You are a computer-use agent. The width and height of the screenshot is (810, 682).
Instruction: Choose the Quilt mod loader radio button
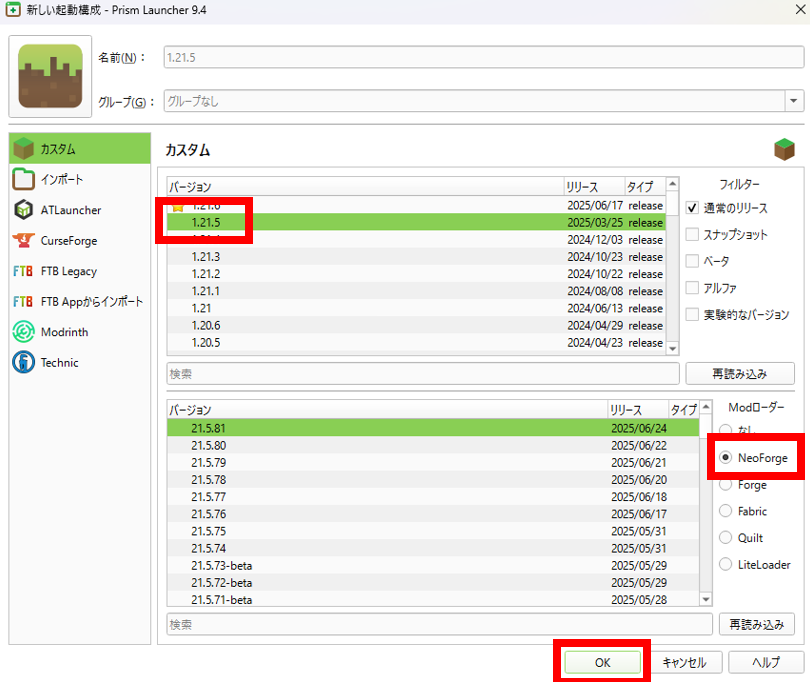click(x=726, y=538)
